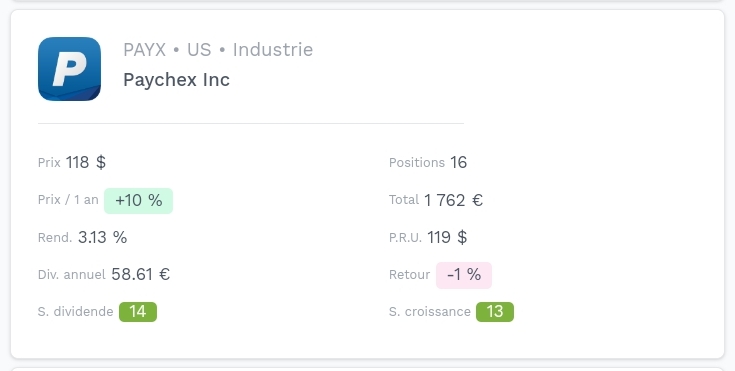Click the Rend. value 3.13 %
The image size is (735, 371).
pyautogui.click(x=102, y=237)
